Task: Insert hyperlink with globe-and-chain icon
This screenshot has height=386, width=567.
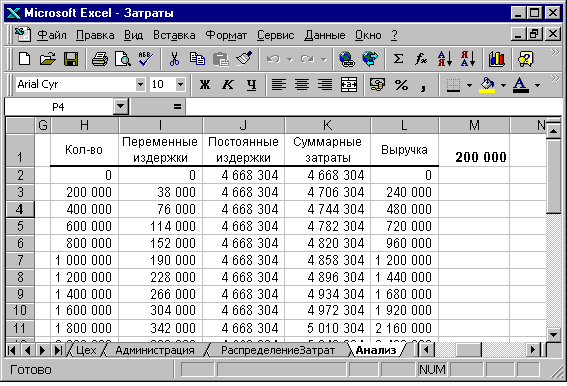Action: (x=346, y=59)
